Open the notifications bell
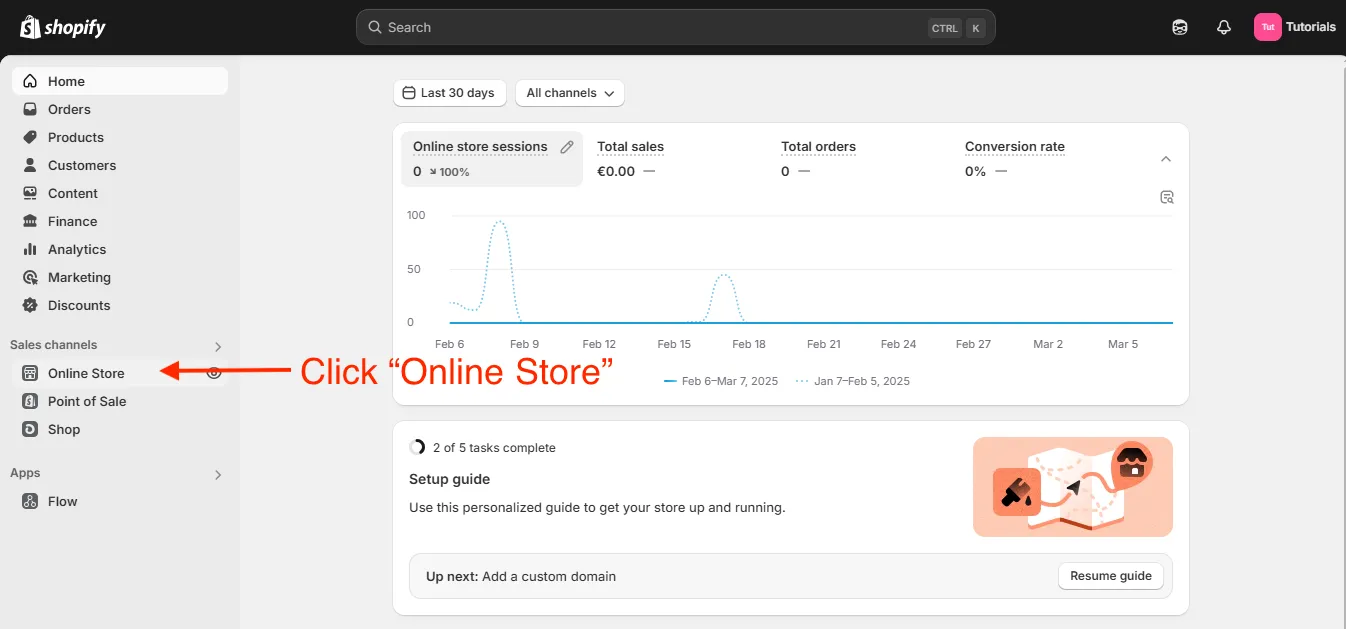Viewport: 1346px width, 629px height. (1223, 27)
